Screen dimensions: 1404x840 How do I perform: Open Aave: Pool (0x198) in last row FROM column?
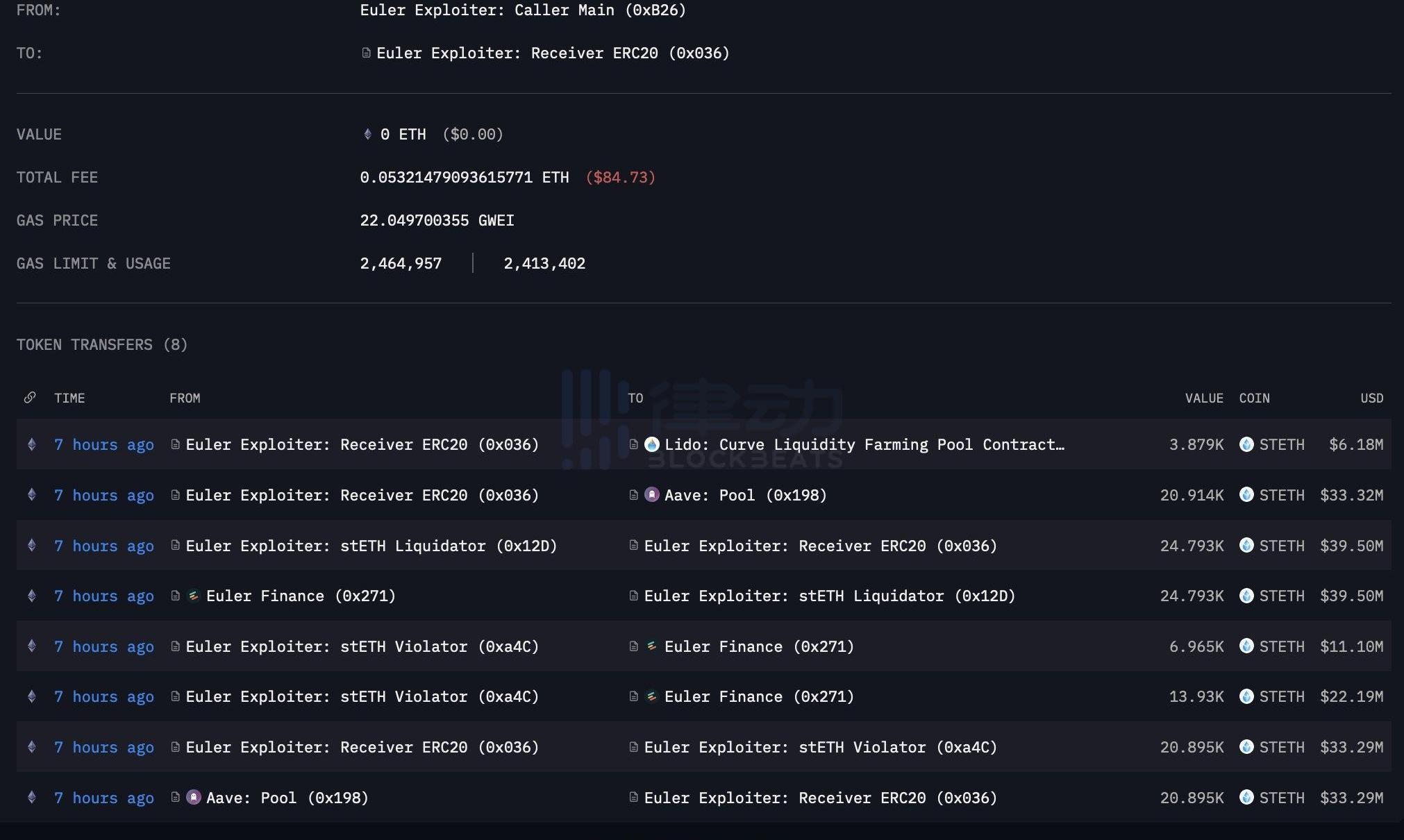(287, 798)
